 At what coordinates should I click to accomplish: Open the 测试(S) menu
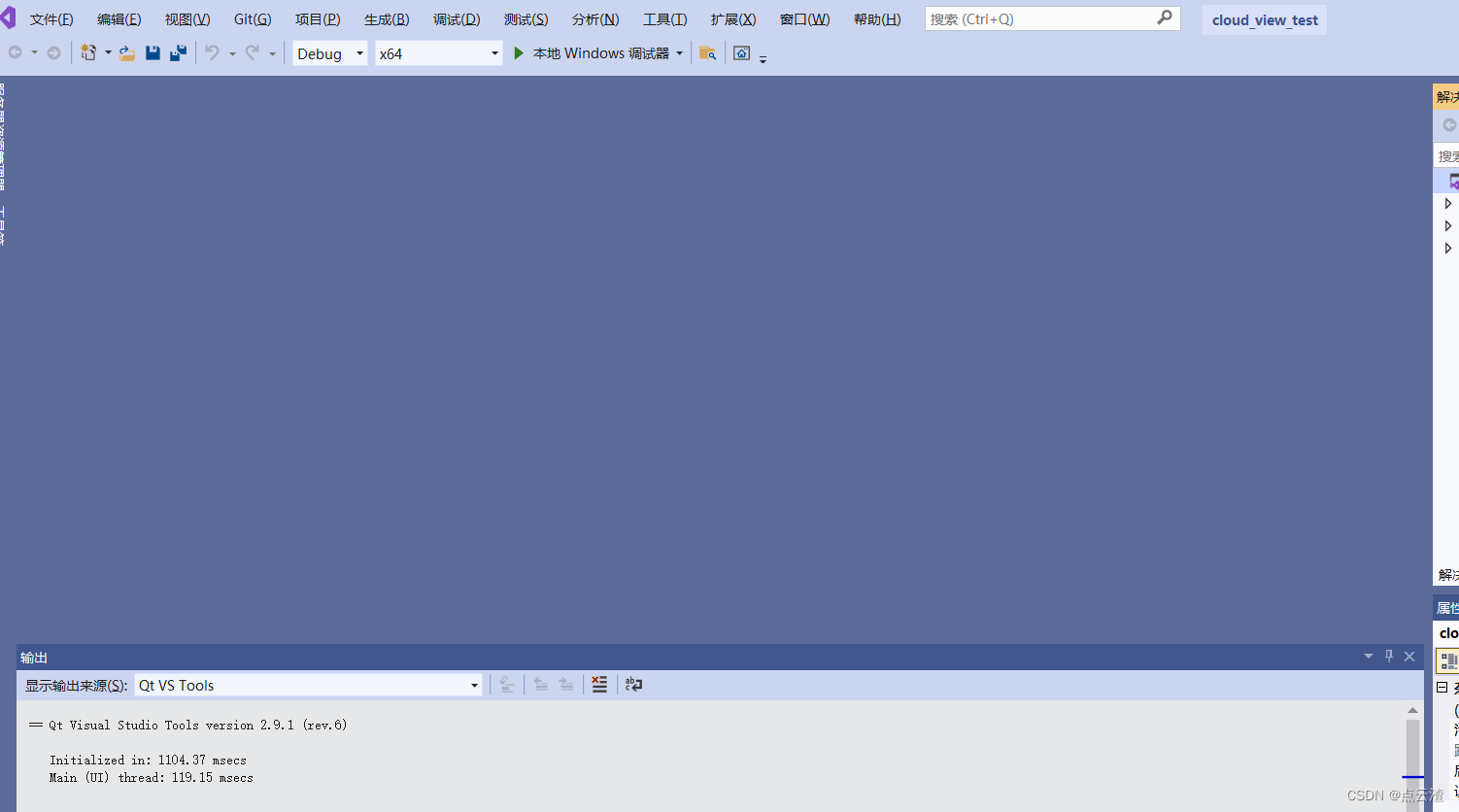point(526,19)
